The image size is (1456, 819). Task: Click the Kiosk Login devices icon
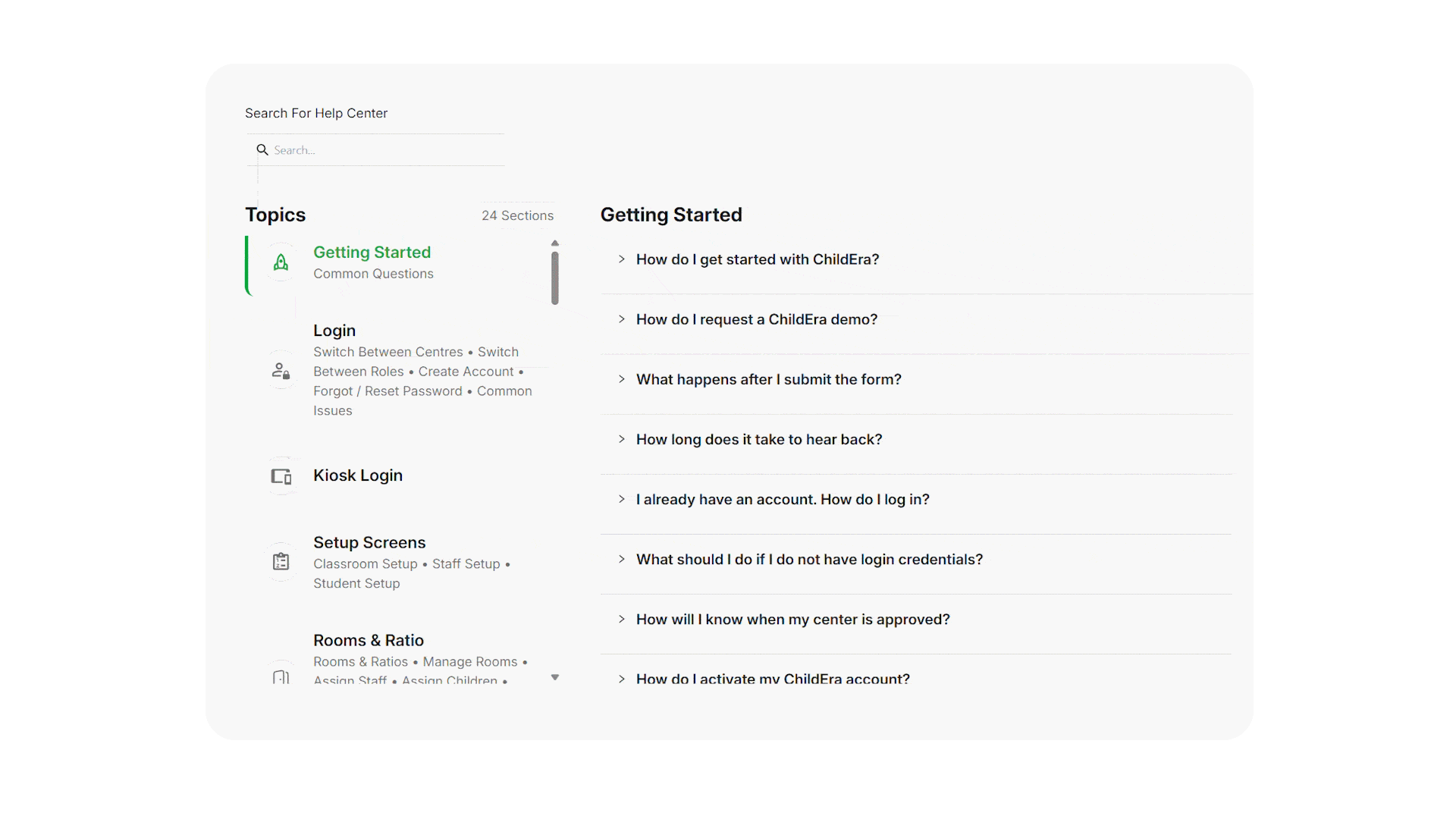pyautogui.click(x=281, y=476)
